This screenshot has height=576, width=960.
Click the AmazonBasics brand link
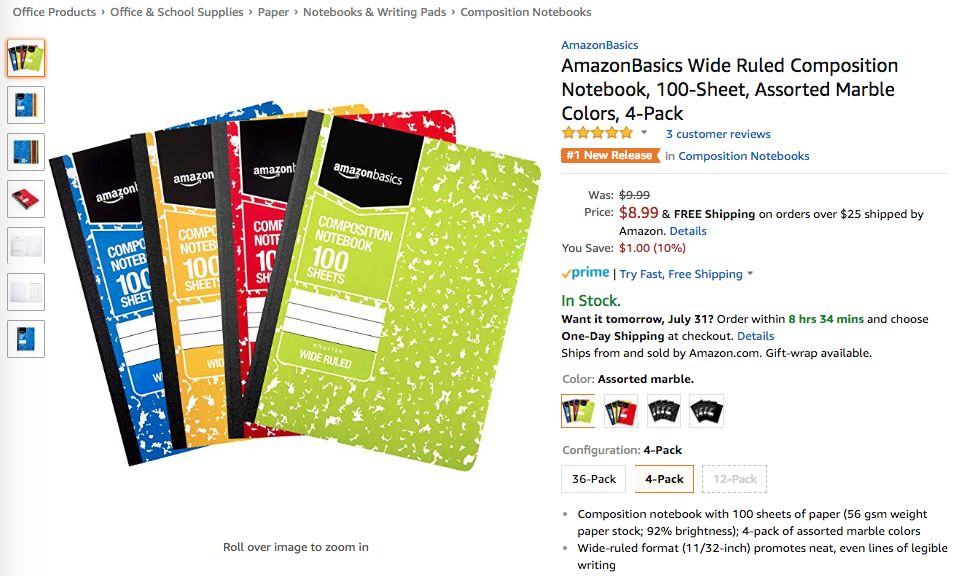(x=599, y=45)
